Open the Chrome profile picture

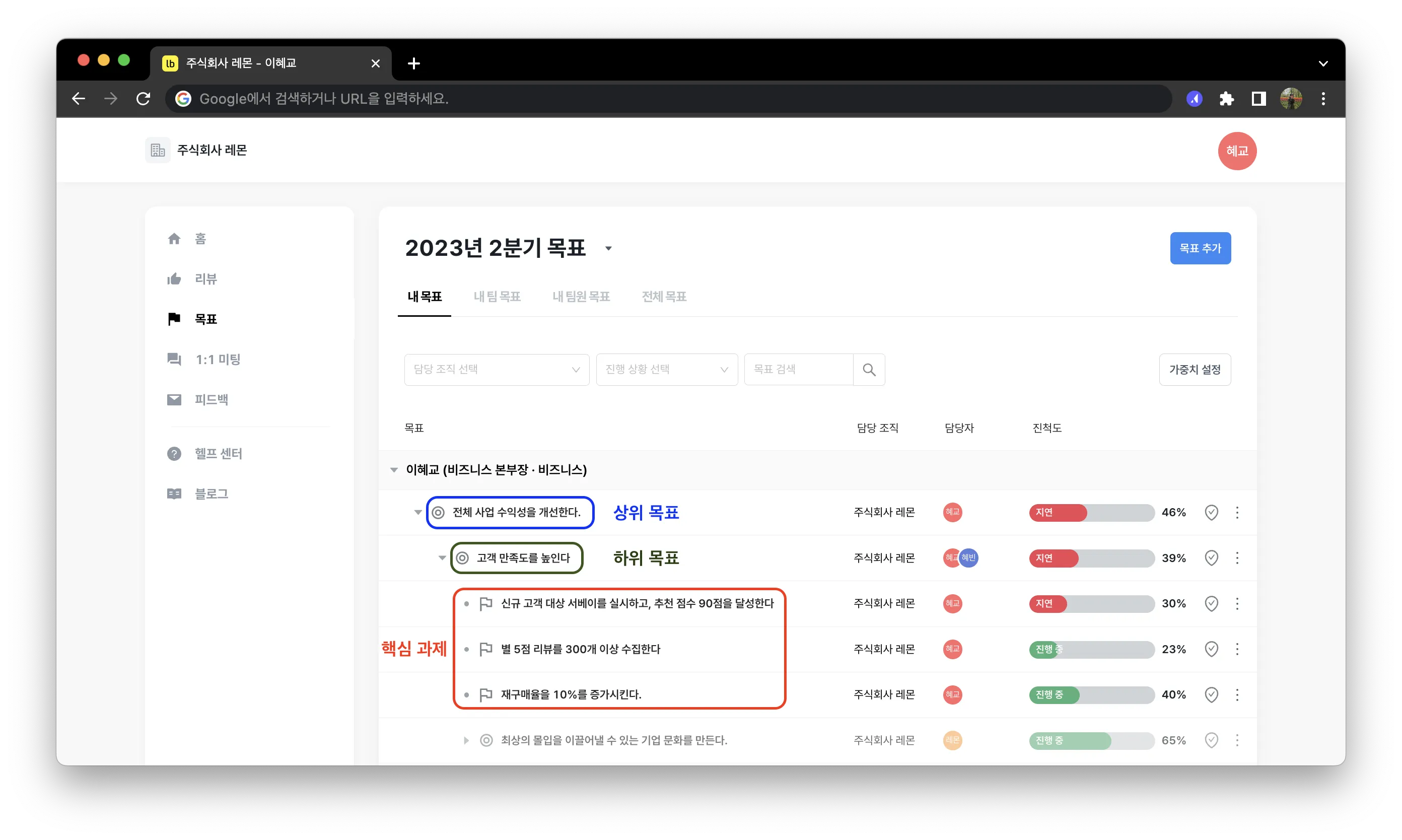tap(1291, 99)
